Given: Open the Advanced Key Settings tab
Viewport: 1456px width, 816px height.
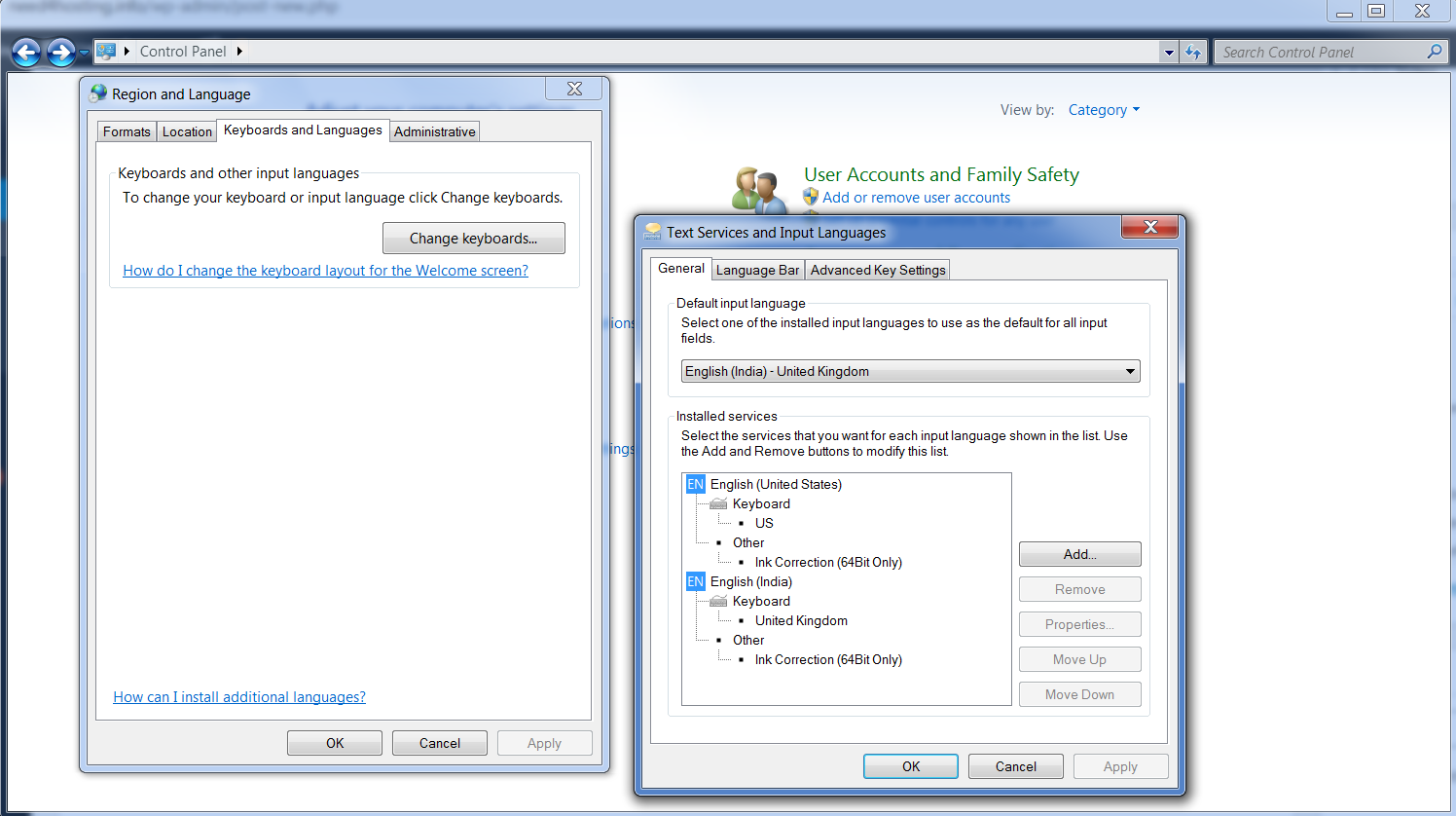Looking at the screenshot, I should point(878,270).
